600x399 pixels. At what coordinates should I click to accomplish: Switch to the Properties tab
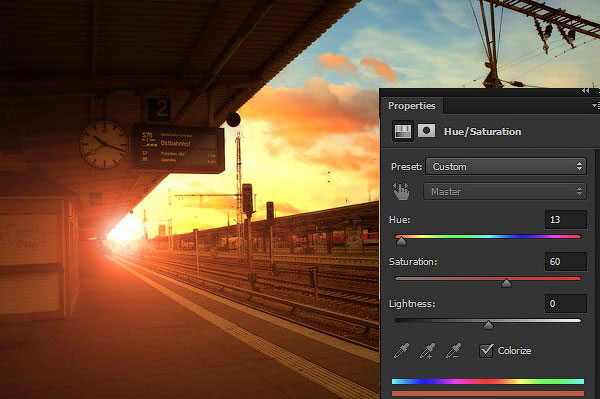(x=412, y=106)
